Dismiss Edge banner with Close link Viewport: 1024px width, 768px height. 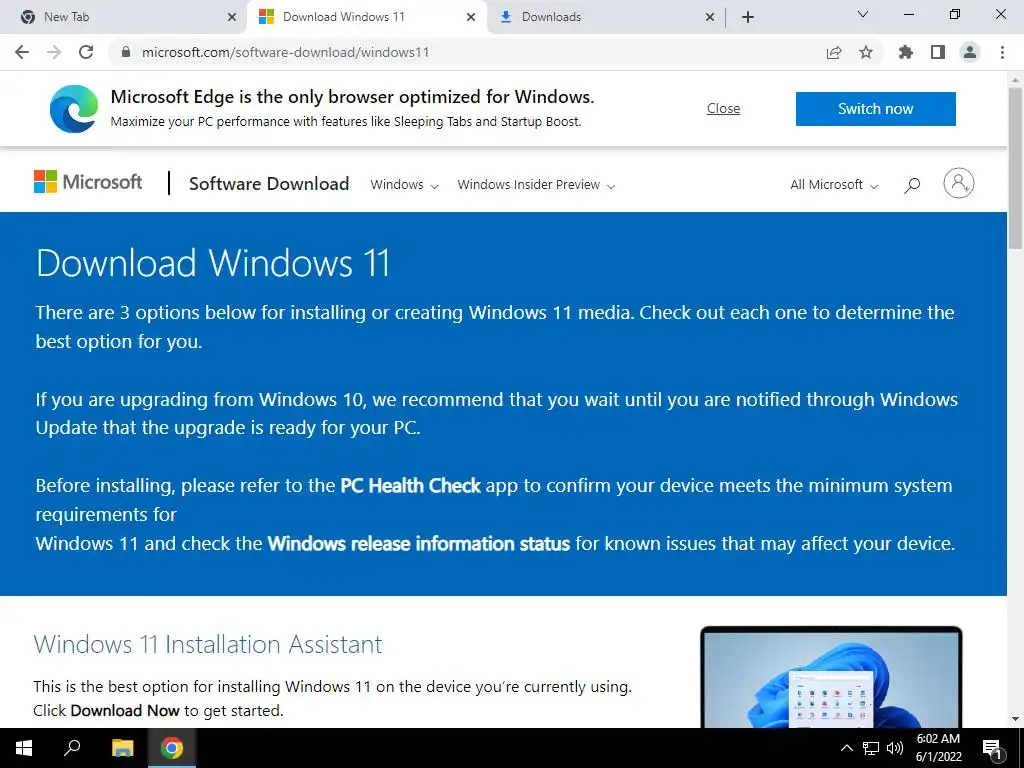pyautogui.click(x=724, y=108)
